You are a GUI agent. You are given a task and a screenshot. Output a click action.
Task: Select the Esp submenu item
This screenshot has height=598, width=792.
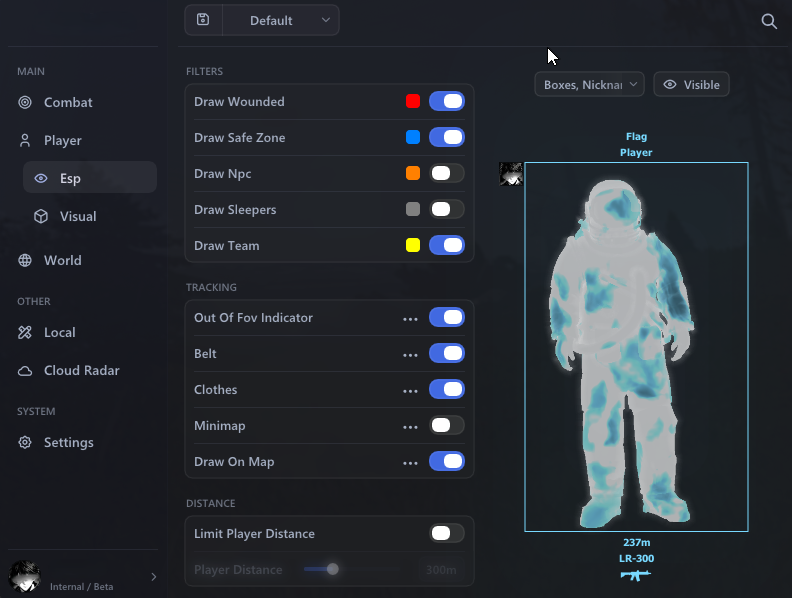tap(90, 177)
